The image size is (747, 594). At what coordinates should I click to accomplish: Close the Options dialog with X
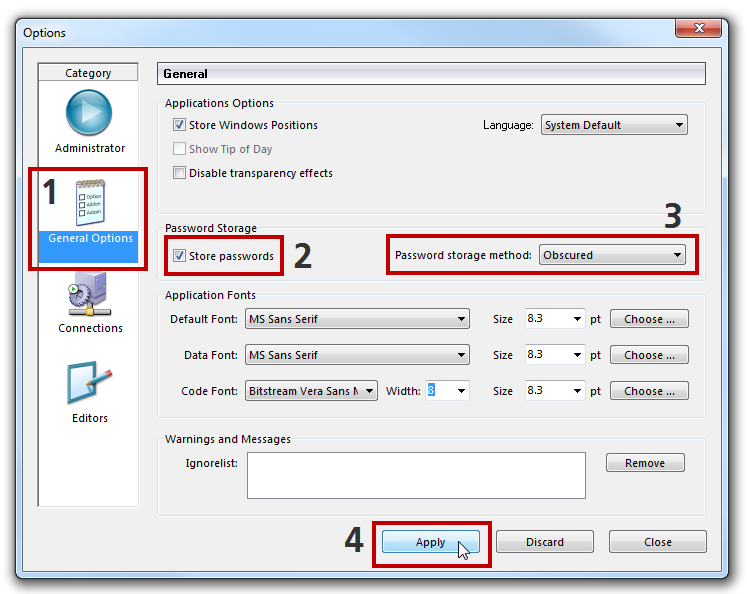click(698, 28)
